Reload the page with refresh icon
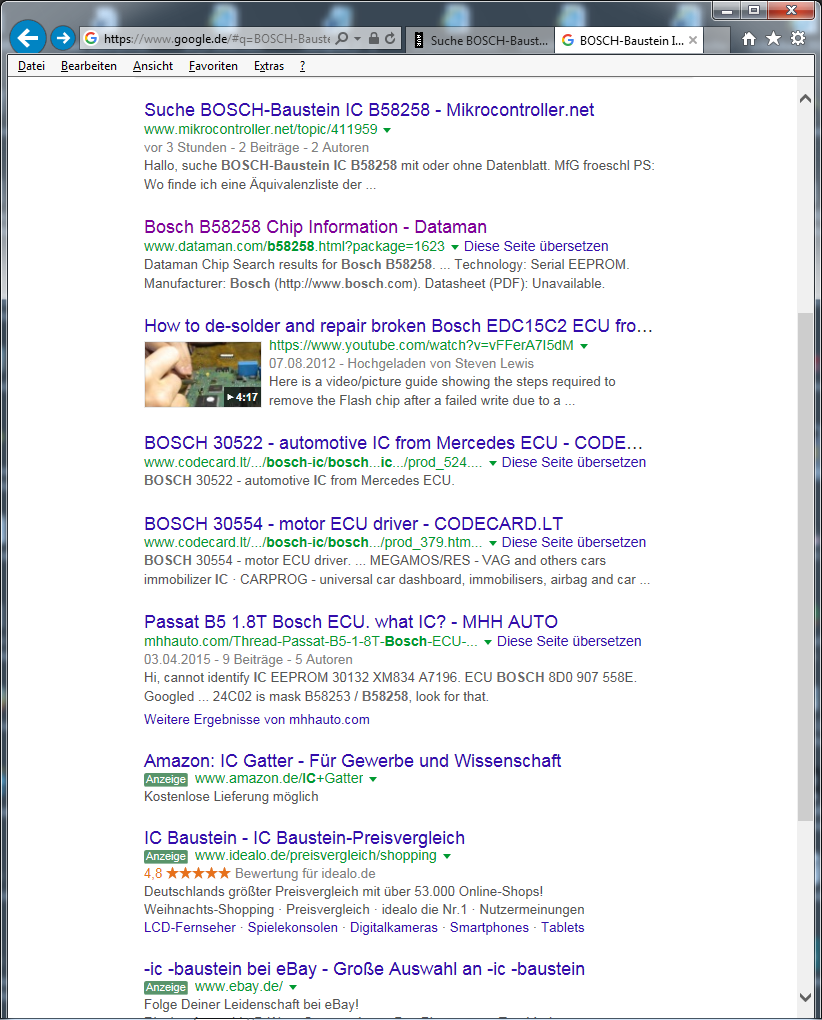Screen dimensions: 822x1020 coord(390,38)
